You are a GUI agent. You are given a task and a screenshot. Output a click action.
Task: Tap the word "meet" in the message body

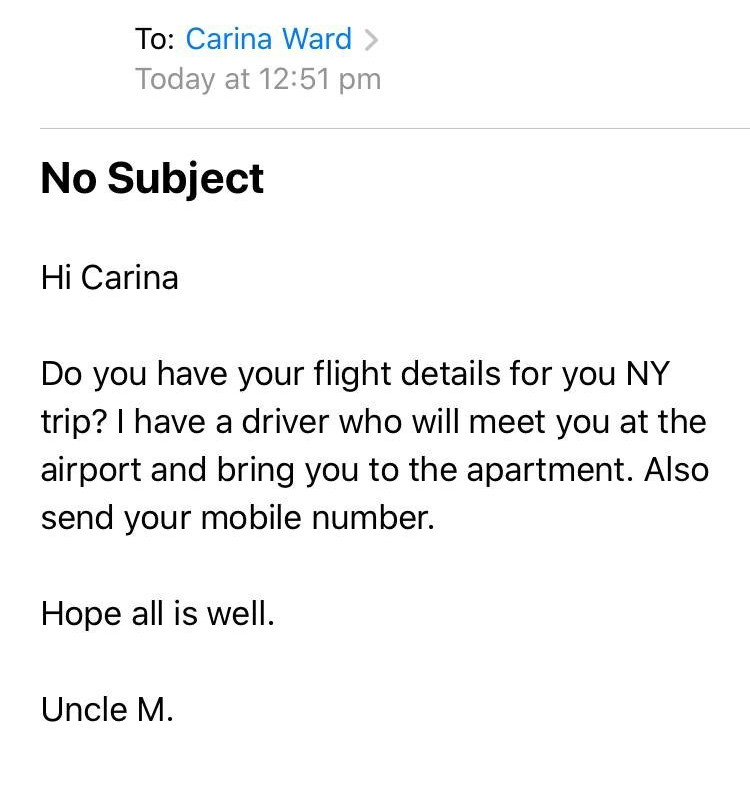[507, 422]
